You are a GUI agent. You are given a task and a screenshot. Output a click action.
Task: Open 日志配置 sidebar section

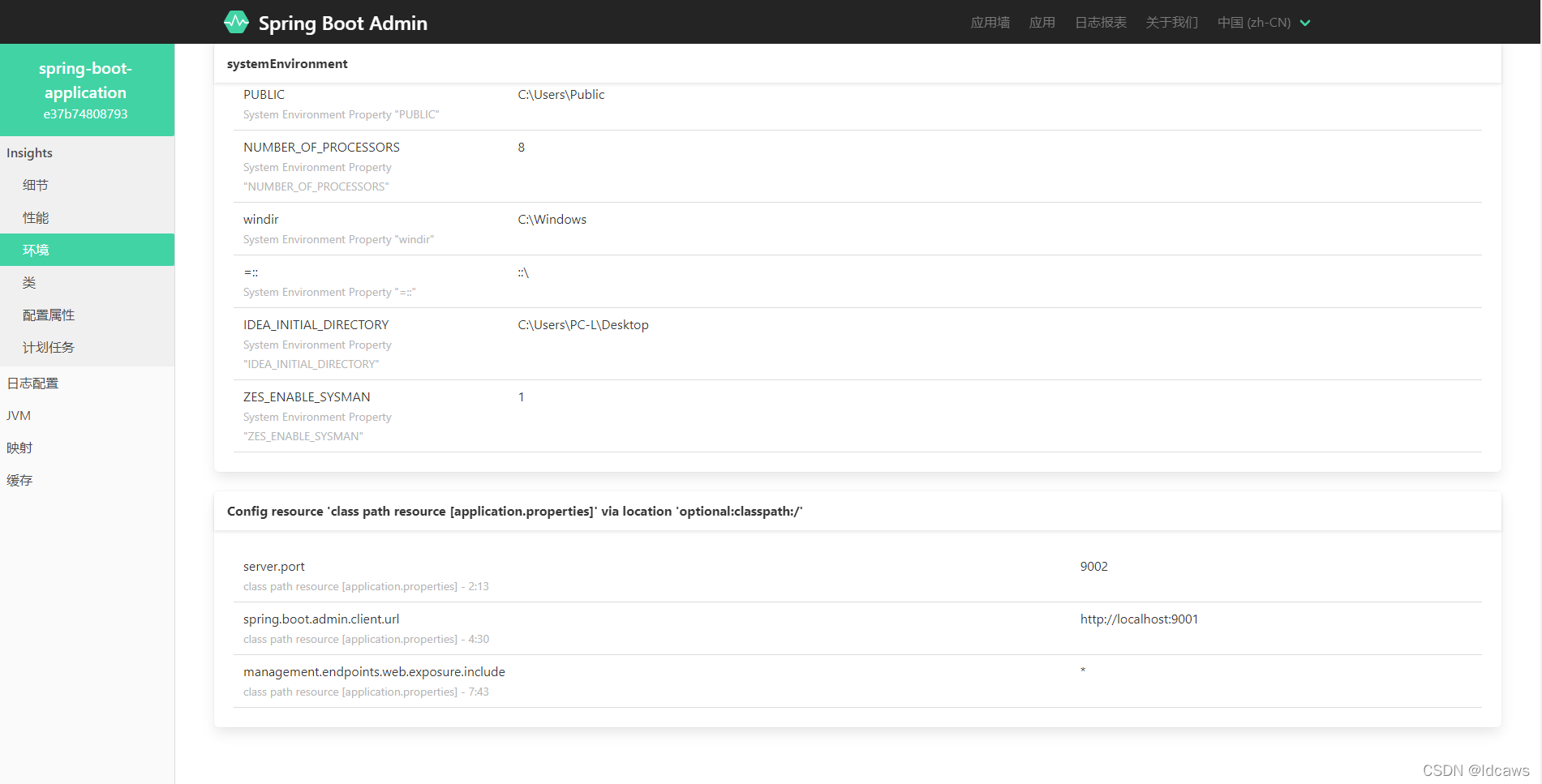tap(87, 383)
